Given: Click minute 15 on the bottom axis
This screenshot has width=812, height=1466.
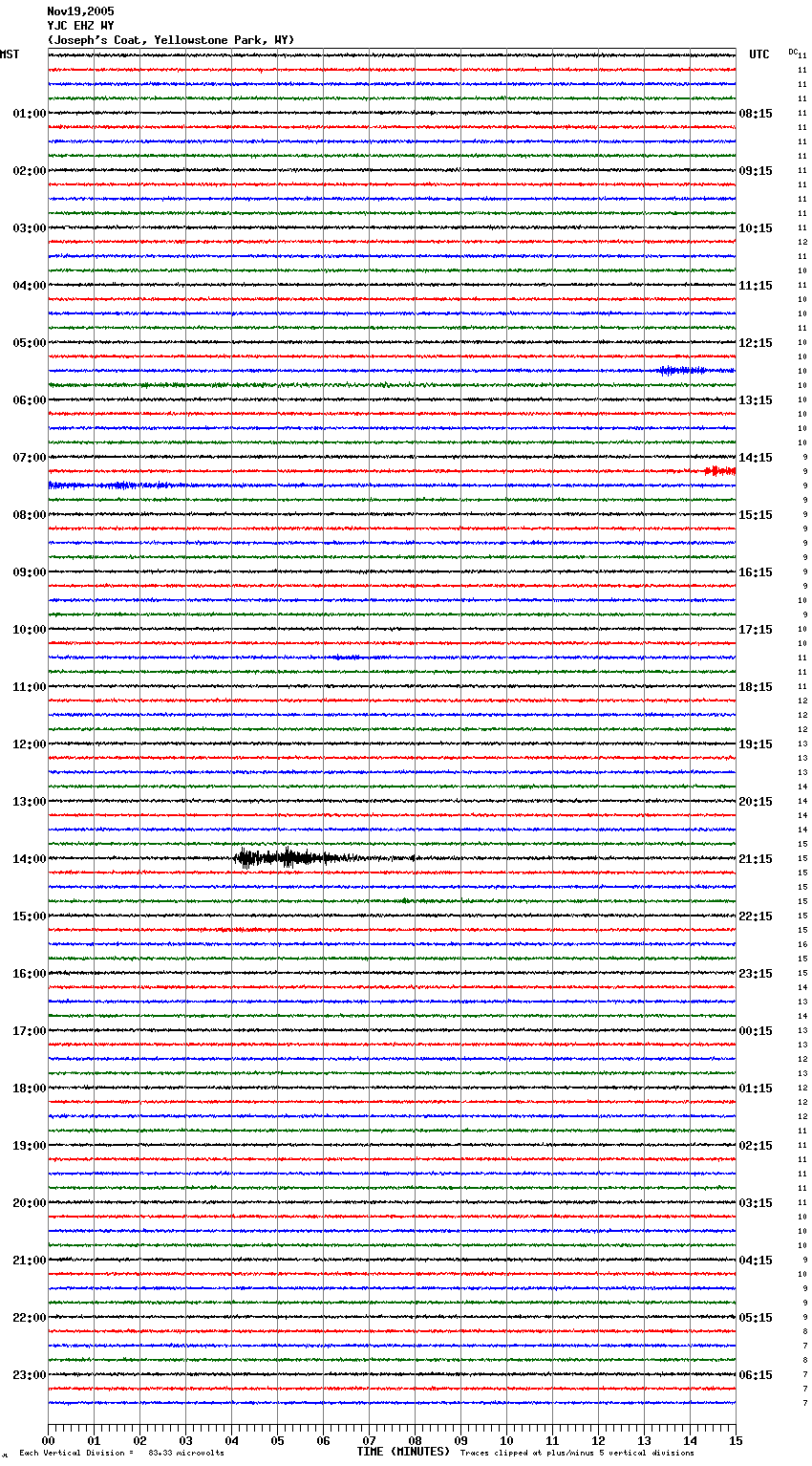Looking at the screenshot, I should (736, 1440).
